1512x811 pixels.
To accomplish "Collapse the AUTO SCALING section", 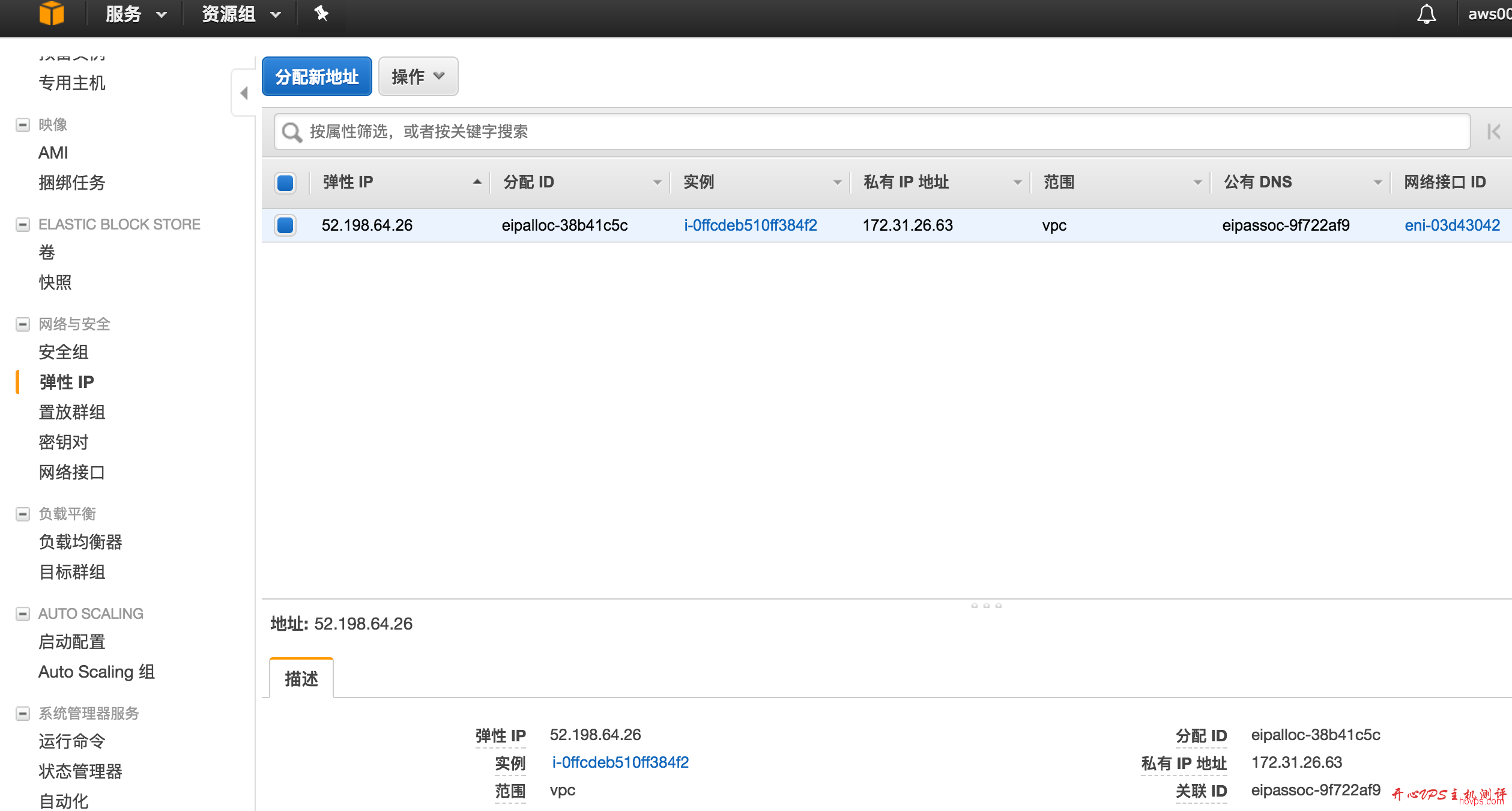I will (22, 613).
